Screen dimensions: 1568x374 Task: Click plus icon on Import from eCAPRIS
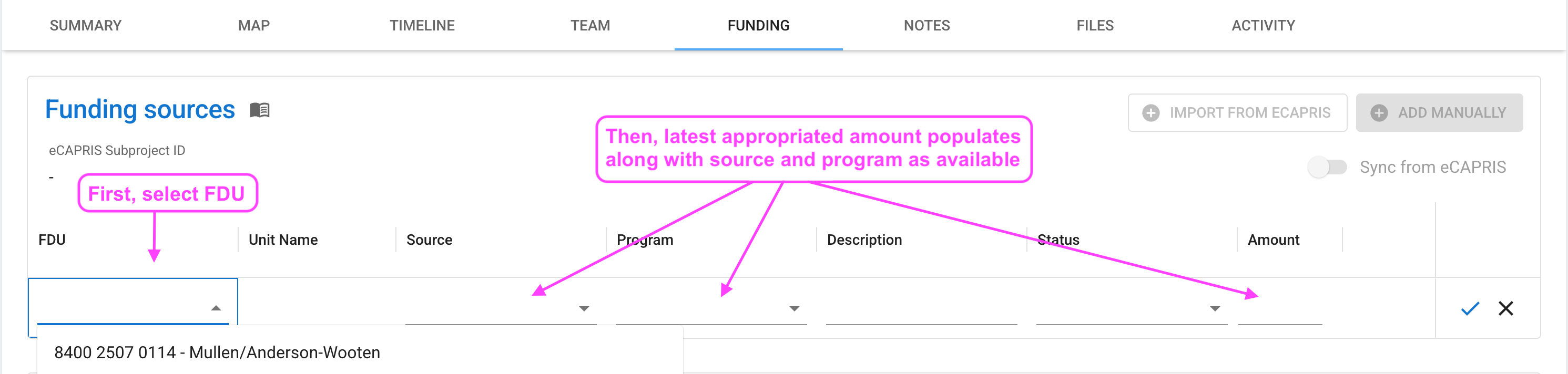(1150, 113)
